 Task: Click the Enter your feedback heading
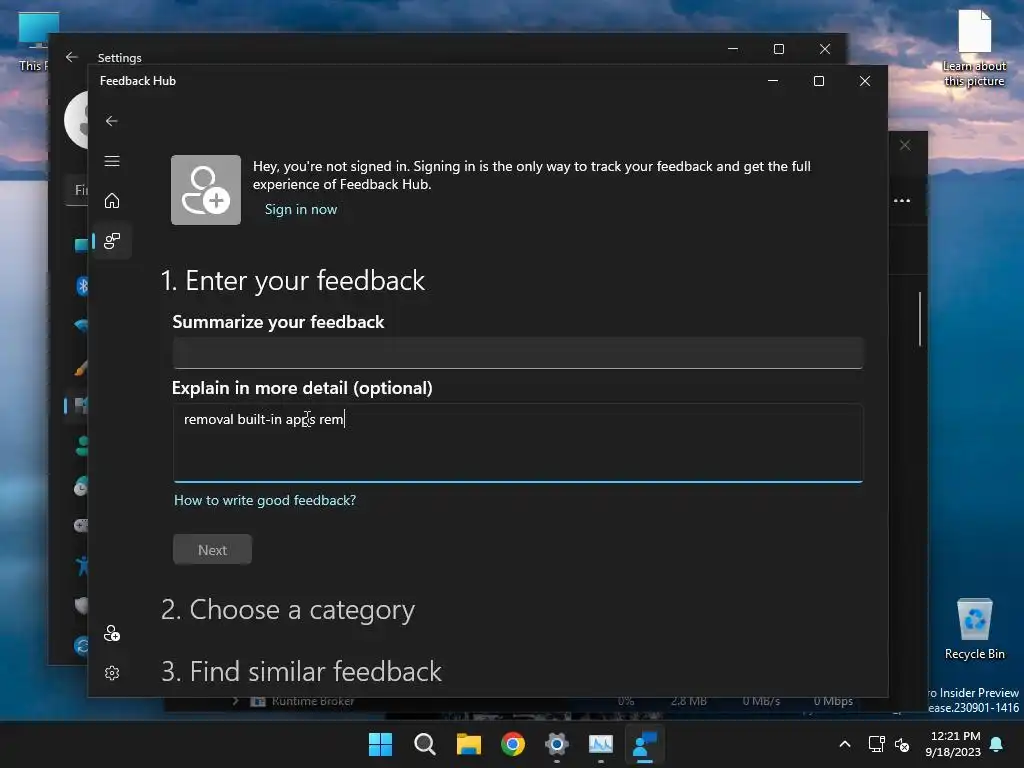coord(293,281)
